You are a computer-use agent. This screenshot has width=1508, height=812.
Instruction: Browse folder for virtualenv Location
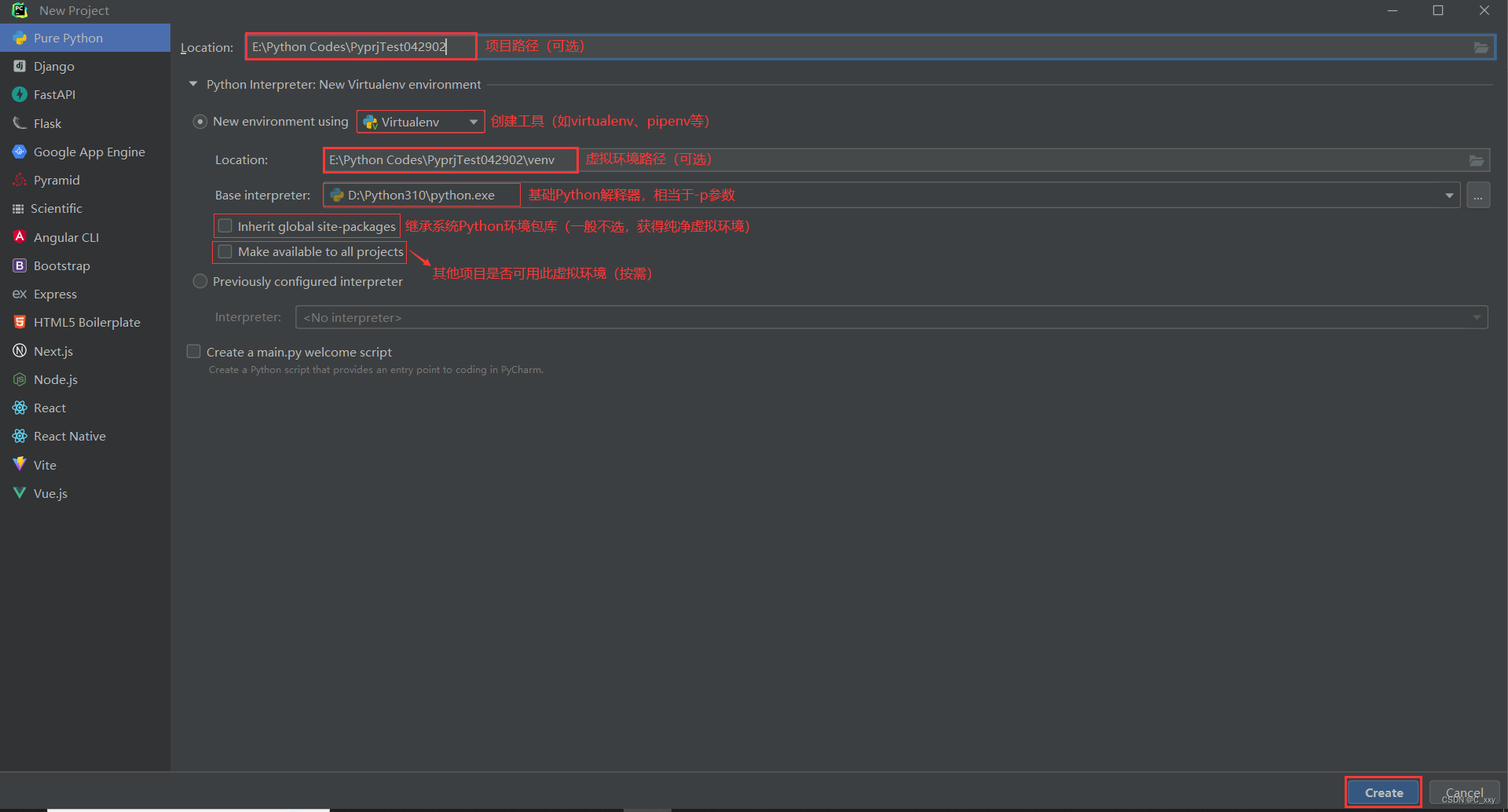1477,160
